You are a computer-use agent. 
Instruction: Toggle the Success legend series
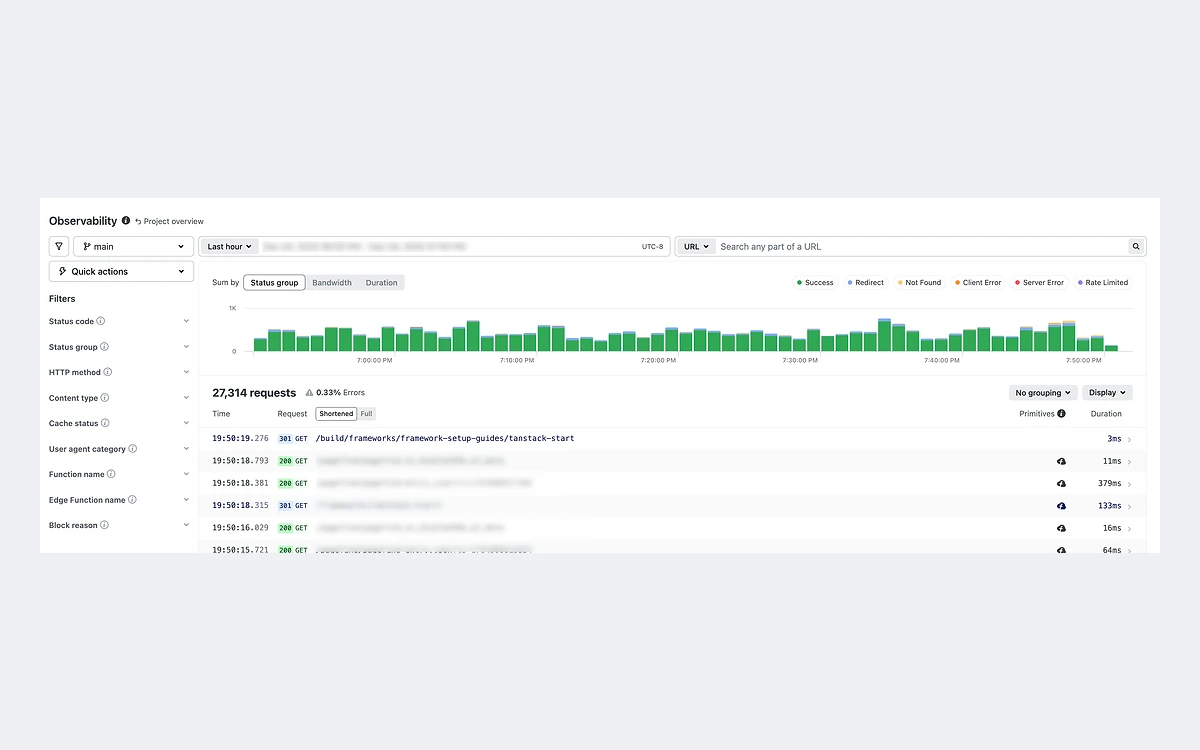point(815,283)
